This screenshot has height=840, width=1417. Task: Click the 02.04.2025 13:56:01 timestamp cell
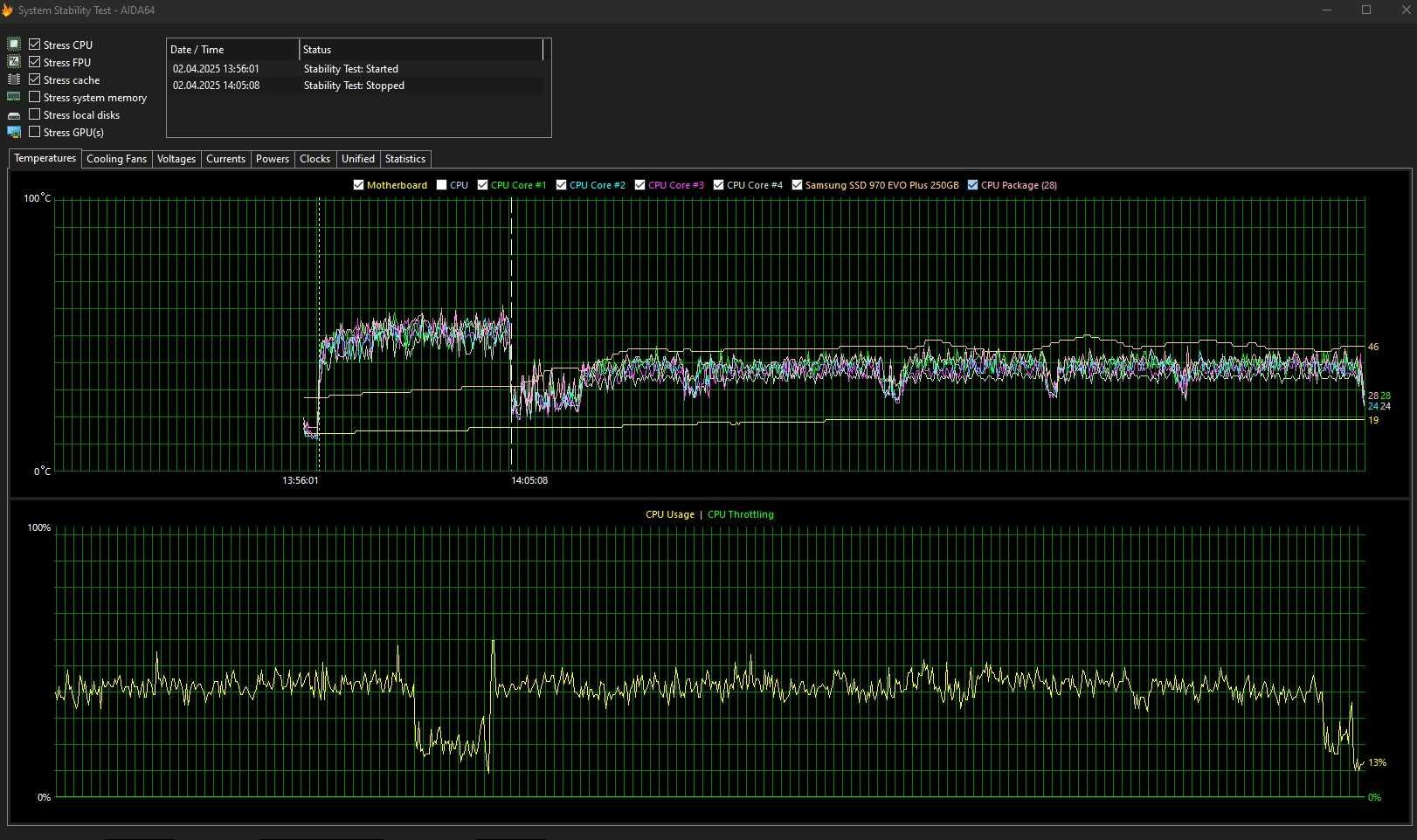click(x=216, y=68)
